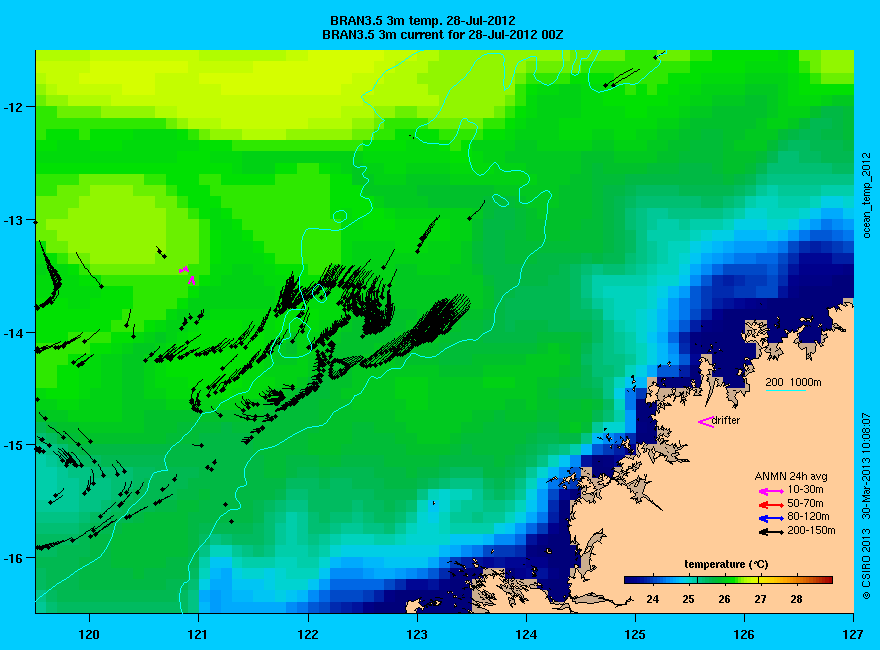
Task: Click colorbar tick value 24
Action: [653, 599]
